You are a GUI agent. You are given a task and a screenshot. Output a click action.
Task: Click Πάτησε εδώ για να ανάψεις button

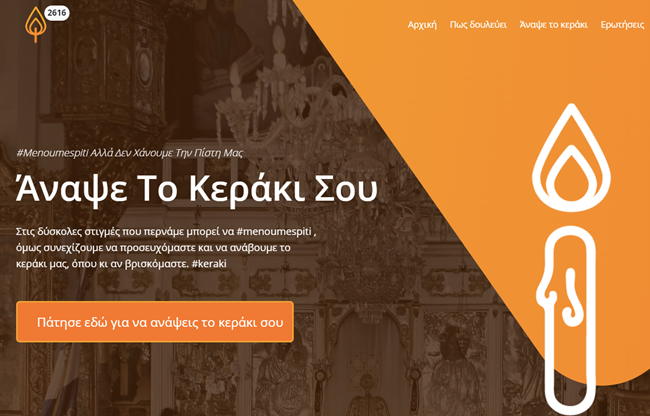155,322
